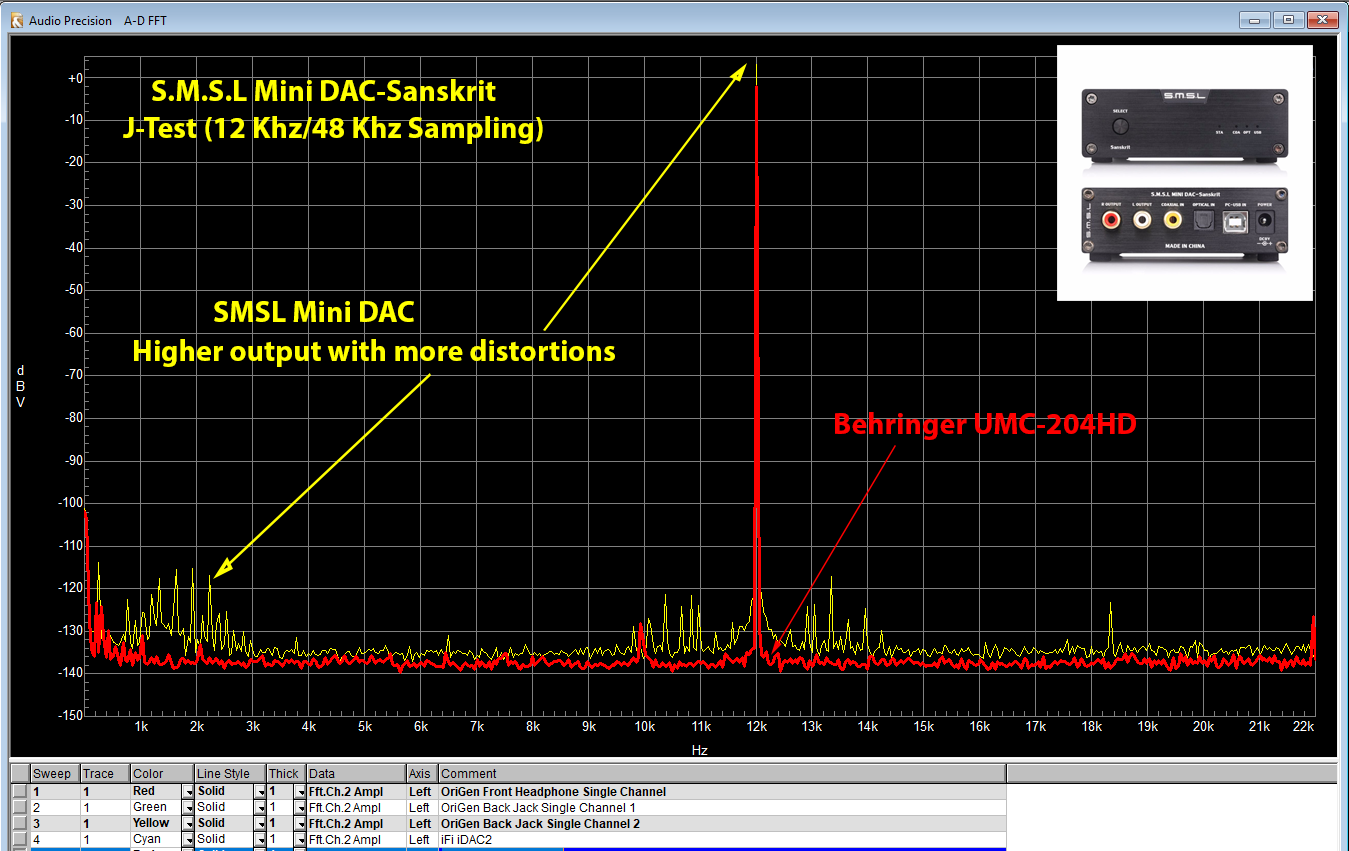This screenshot has width=1349, height=851.
Task: Select the Yellow color cell
Action: point(156,824)
